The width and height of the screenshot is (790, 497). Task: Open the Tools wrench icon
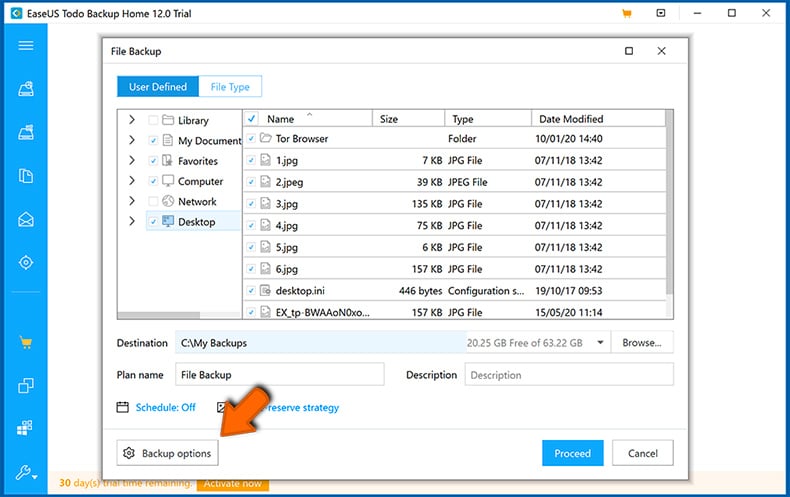[25, 472]
